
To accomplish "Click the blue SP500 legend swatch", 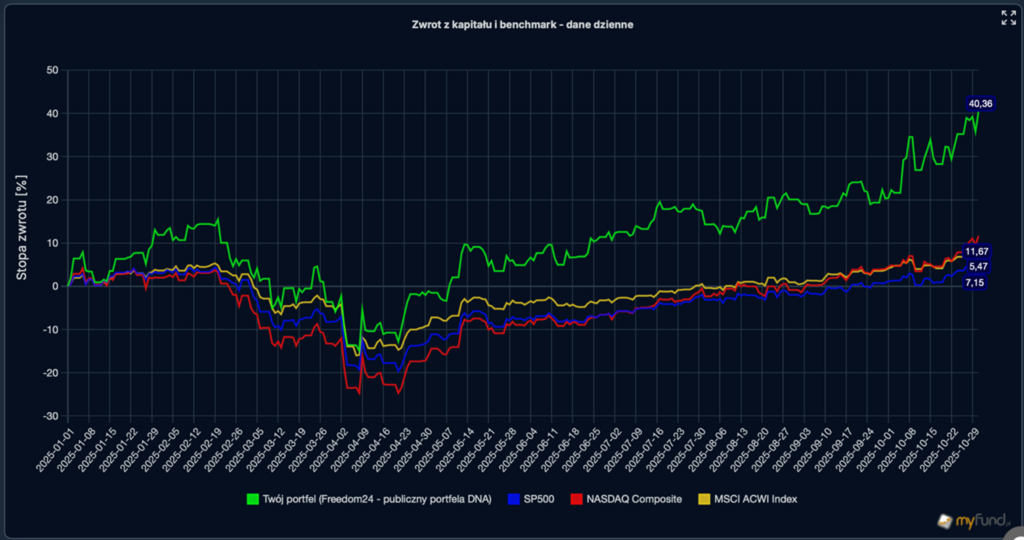I will pos(517,498).
